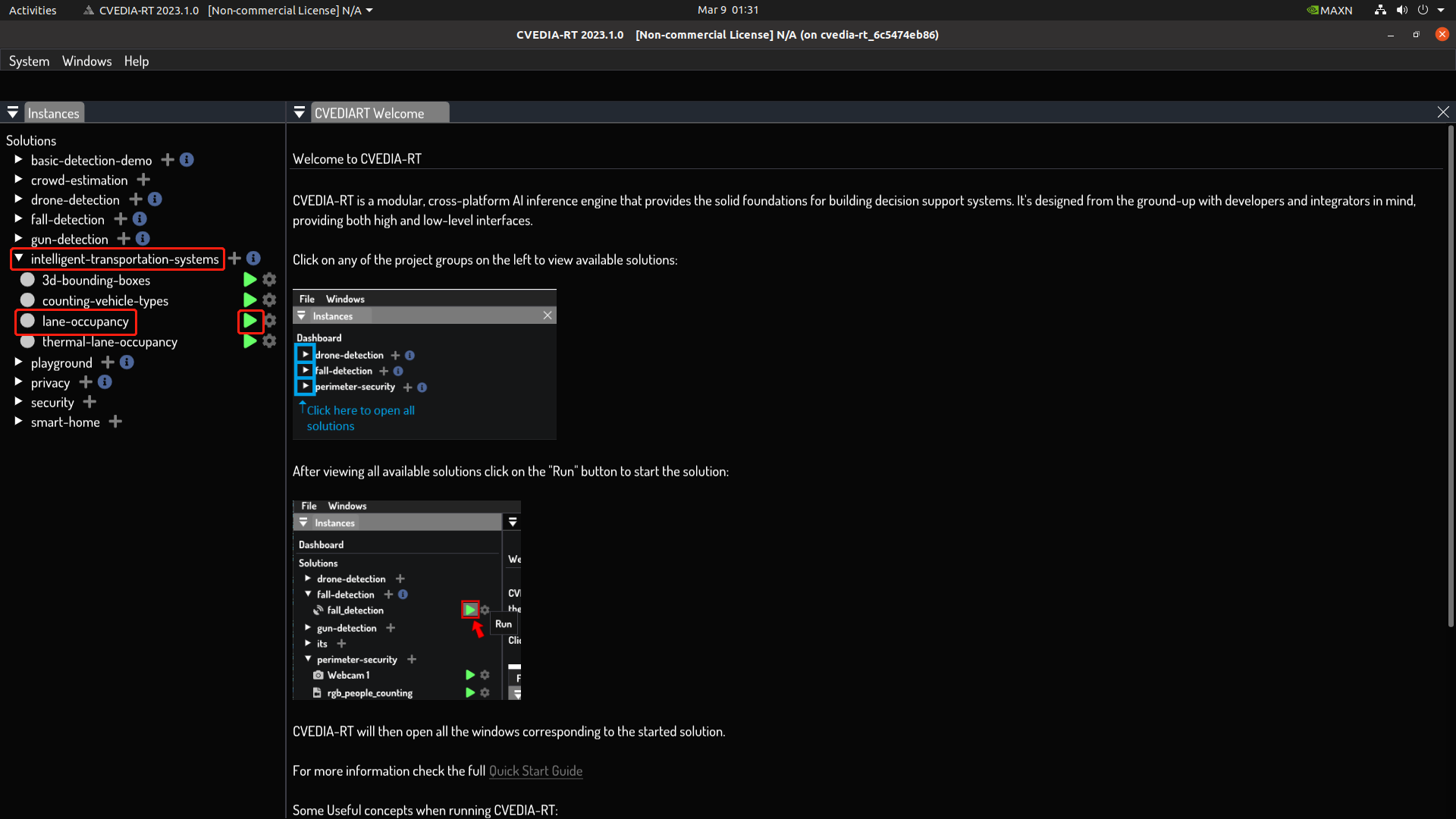Expand the privacy group
Screen dimensions: 1456x819
pos(18,382)
